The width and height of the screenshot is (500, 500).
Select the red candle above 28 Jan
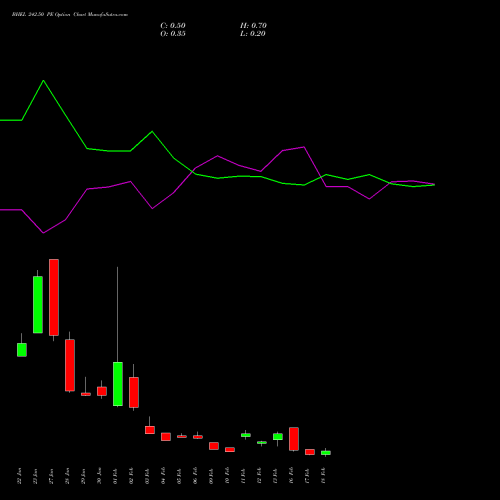70,365
